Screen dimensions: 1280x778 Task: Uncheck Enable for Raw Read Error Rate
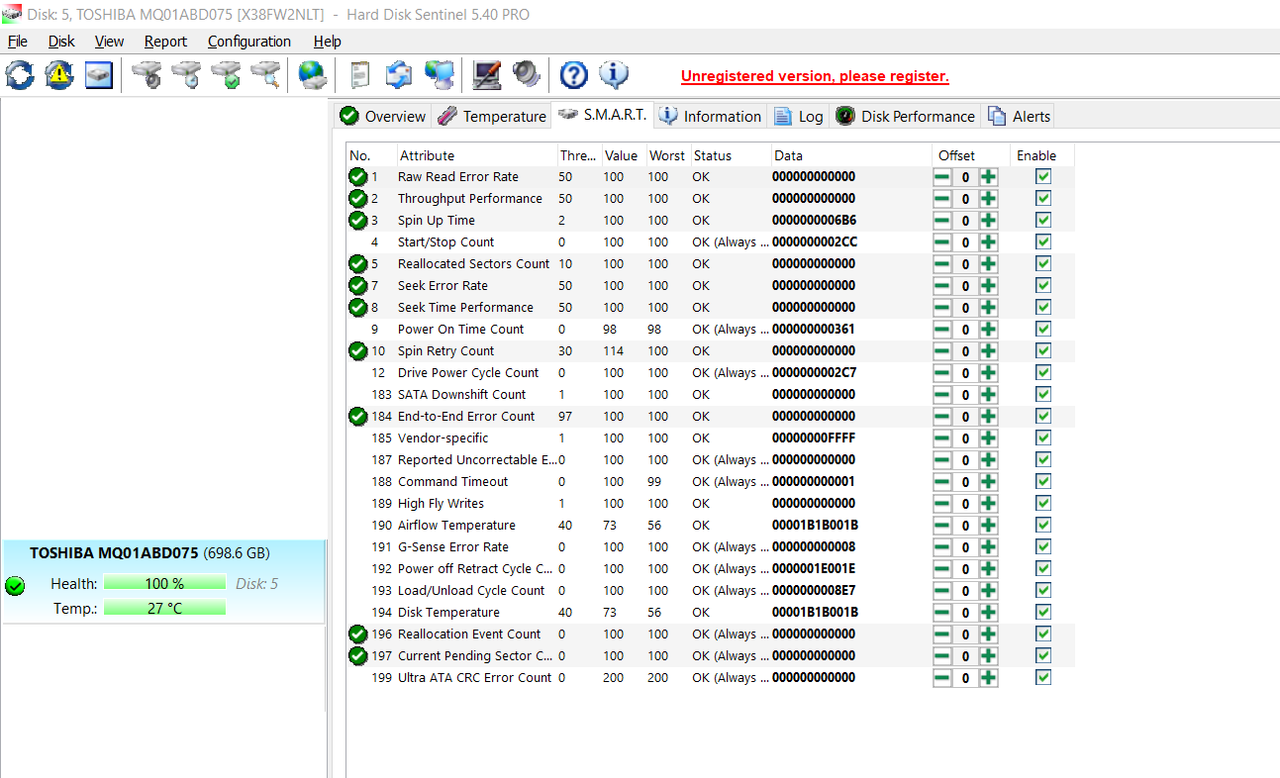tap(1043, 176)
